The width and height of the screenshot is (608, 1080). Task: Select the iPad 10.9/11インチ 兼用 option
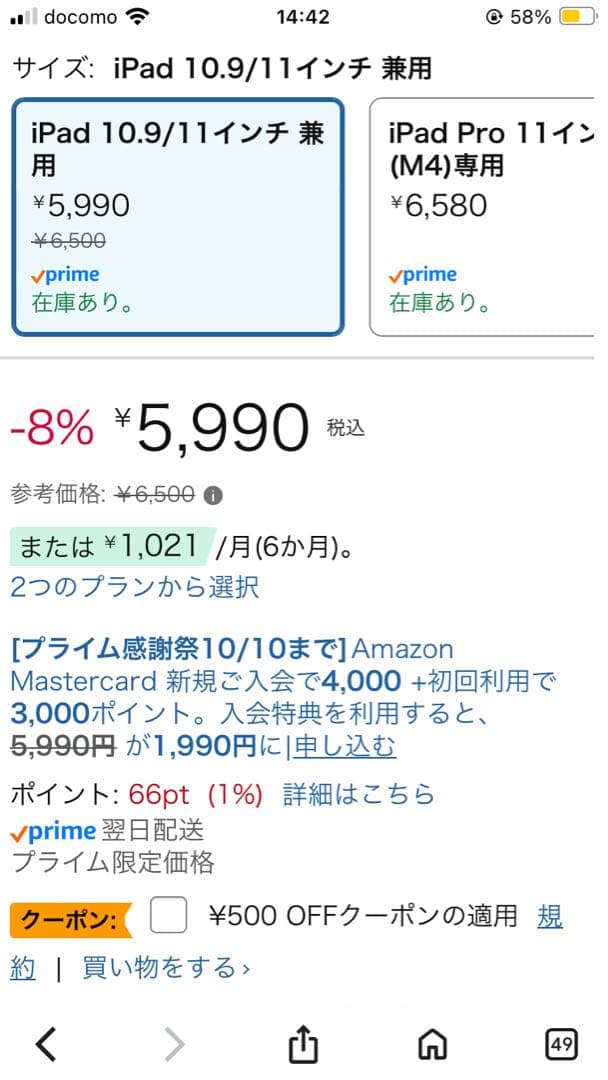pyautogui.click(x=178, y=210)
